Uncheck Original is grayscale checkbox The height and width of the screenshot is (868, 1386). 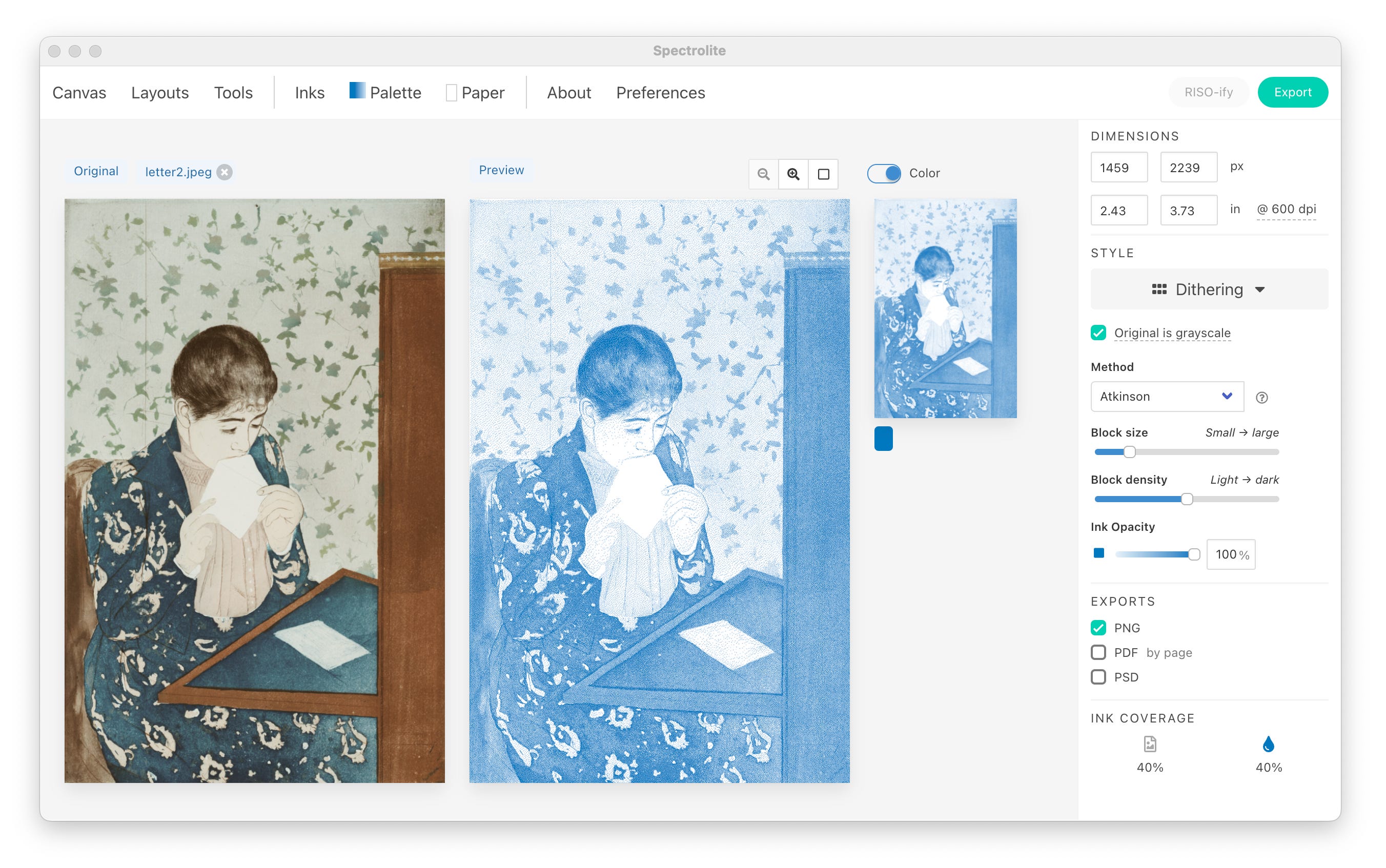[x=1098, y=333]
